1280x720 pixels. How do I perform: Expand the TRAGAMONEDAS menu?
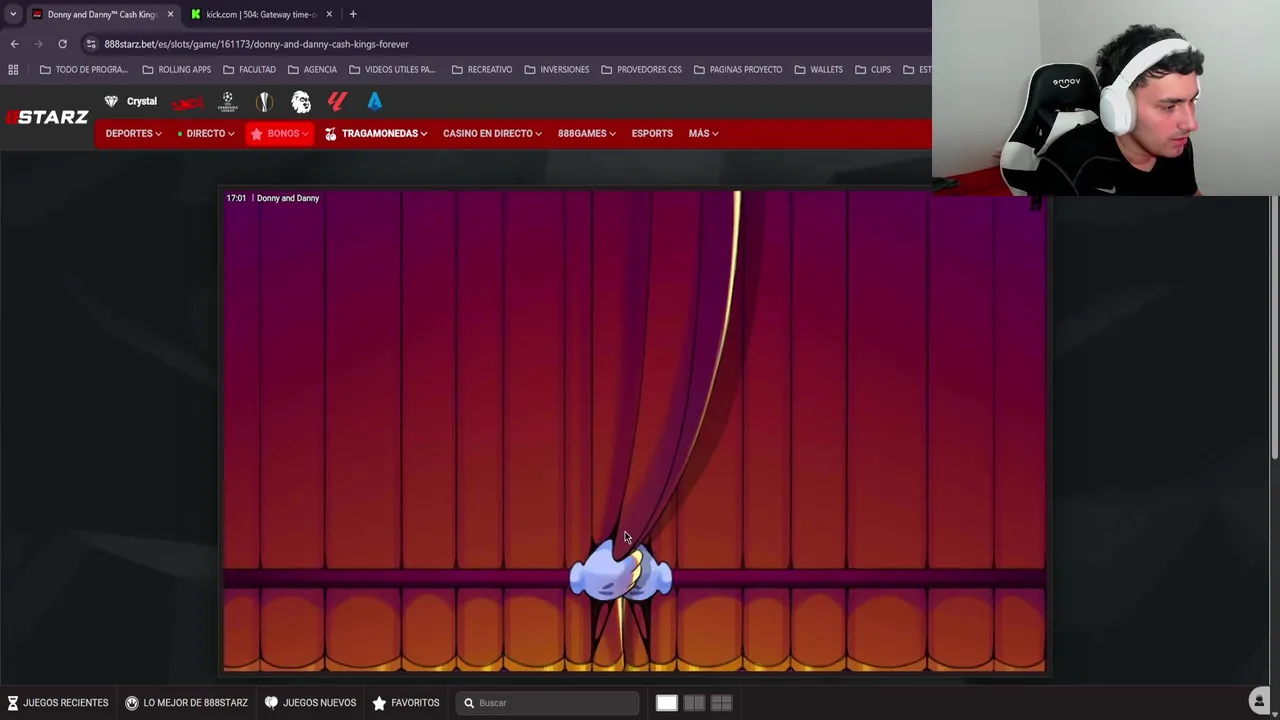(376, 133)
